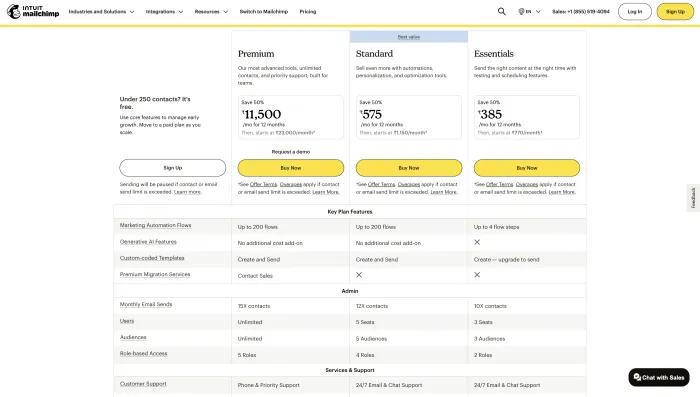Open Generative AI Features info
Viewport: 700px width, 397px height.
point(148,242)
